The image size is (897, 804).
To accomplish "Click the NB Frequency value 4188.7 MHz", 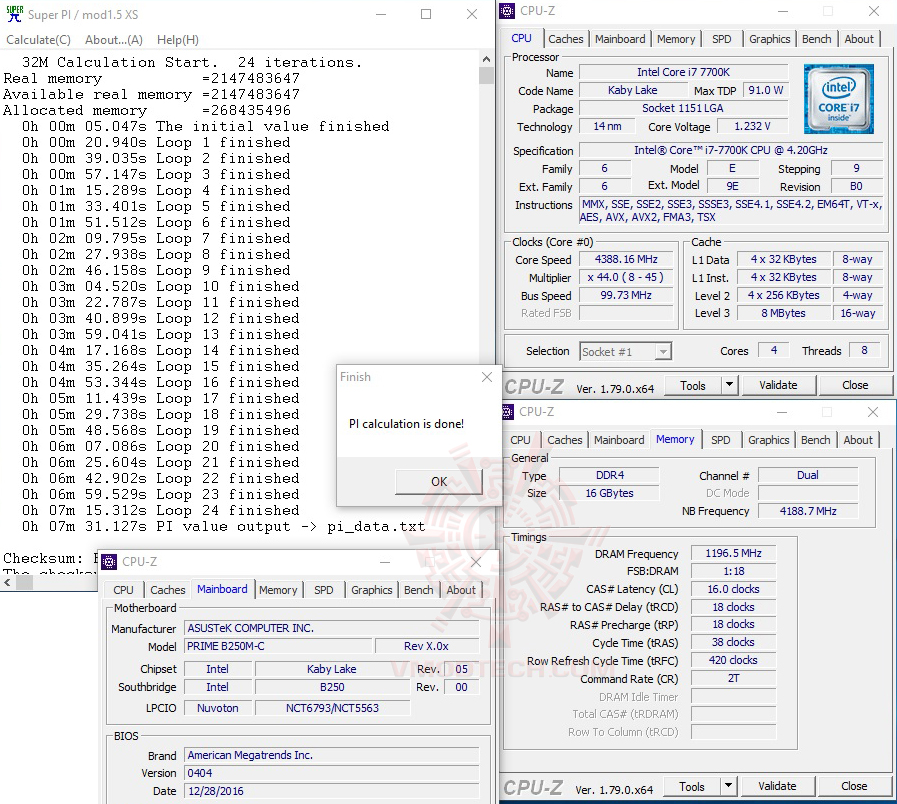I will point(808,511).
